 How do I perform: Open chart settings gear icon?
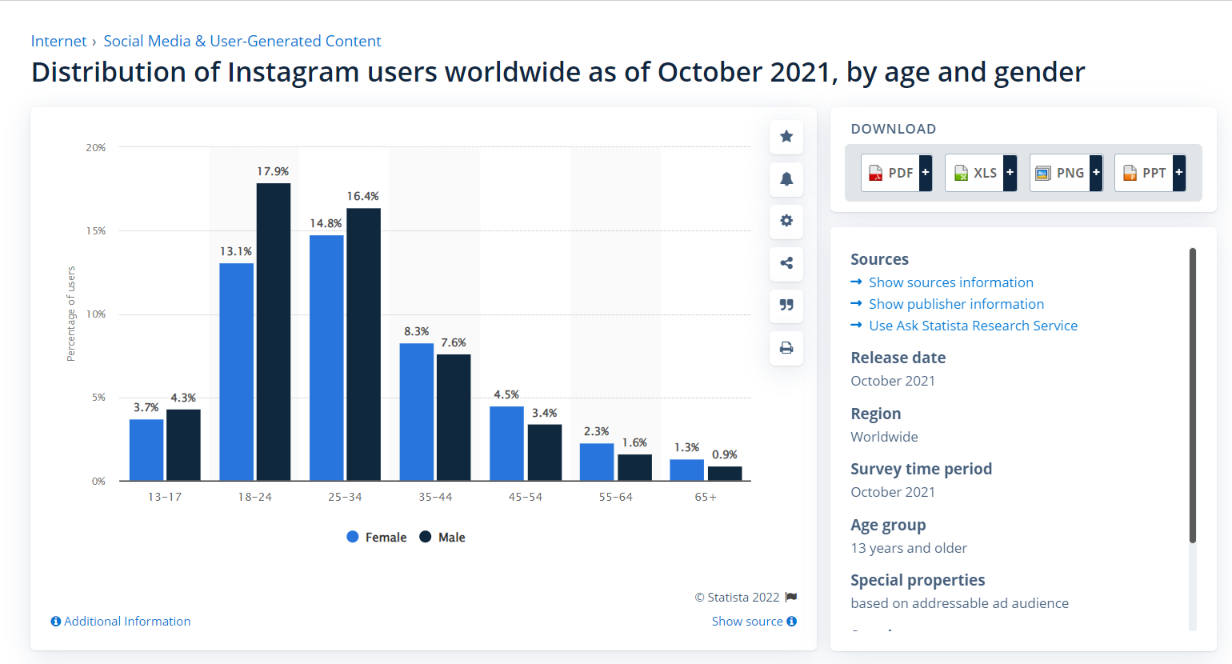pyautogui.click(x=786, y=221)
